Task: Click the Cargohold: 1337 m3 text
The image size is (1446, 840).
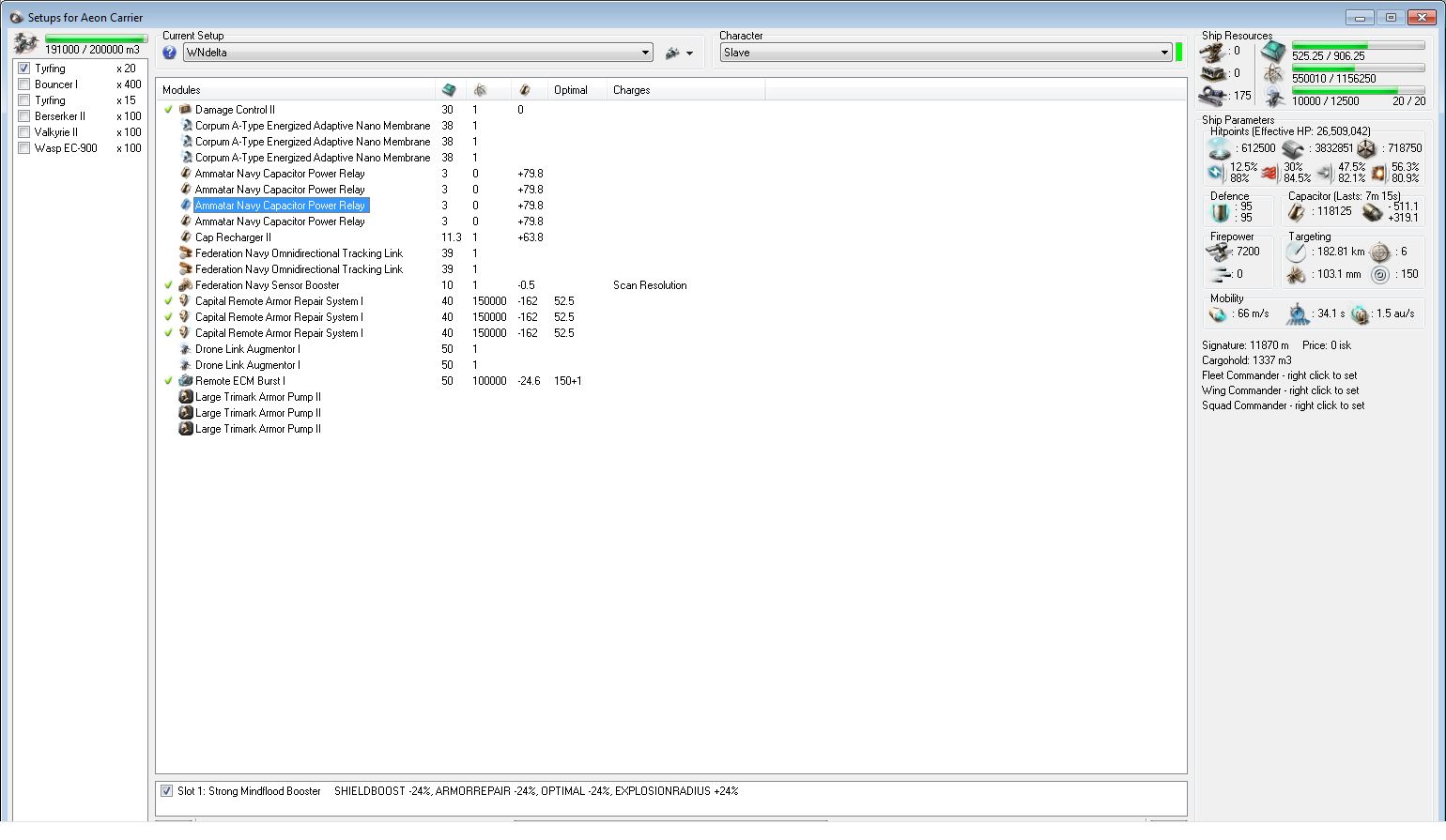Action: 1247,360
